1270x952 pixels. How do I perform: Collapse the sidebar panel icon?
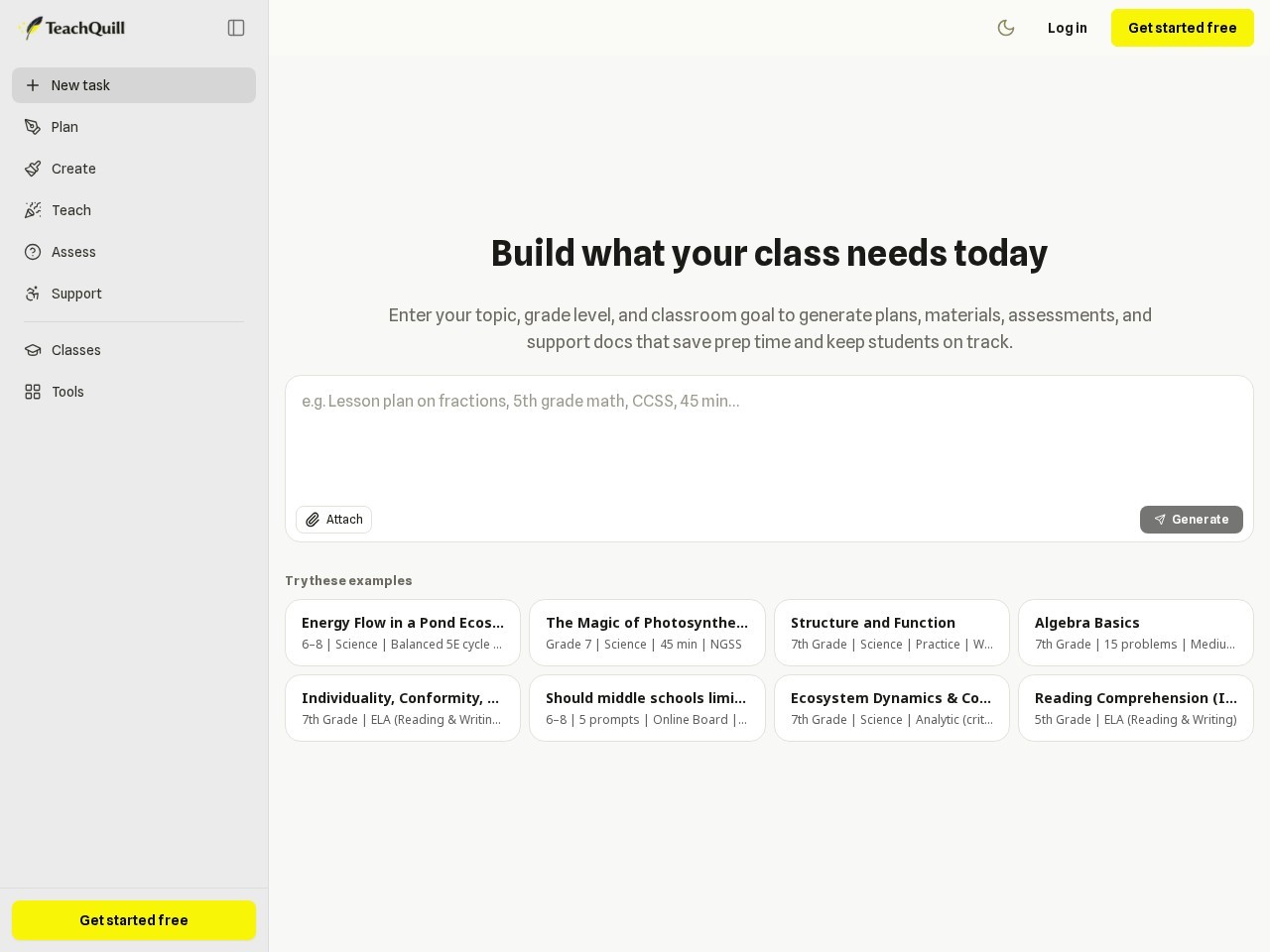click(x=236, y=28)
